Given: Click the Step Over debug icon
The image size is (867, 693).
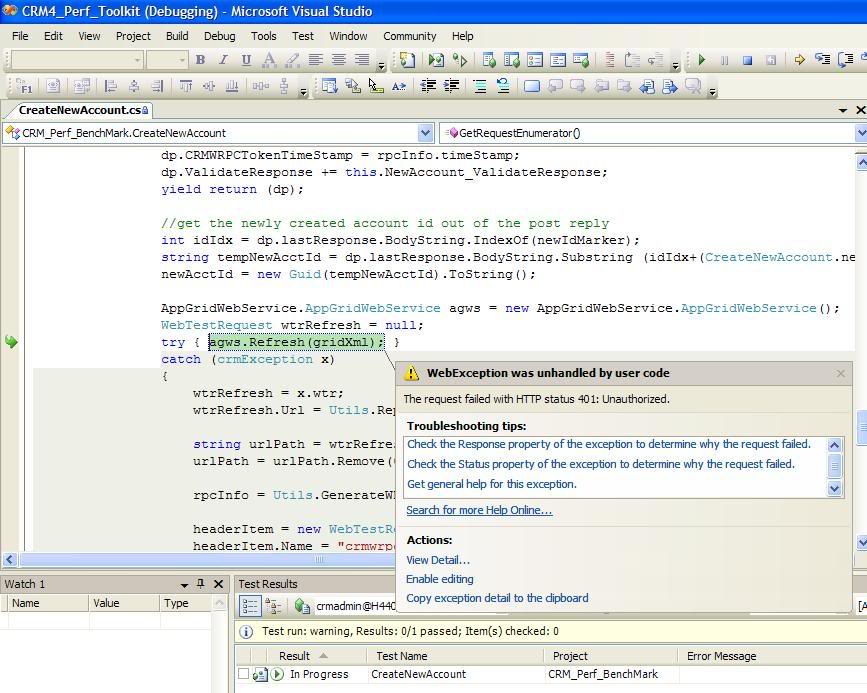Looking at the screenshot, I should tap(846, 59).
